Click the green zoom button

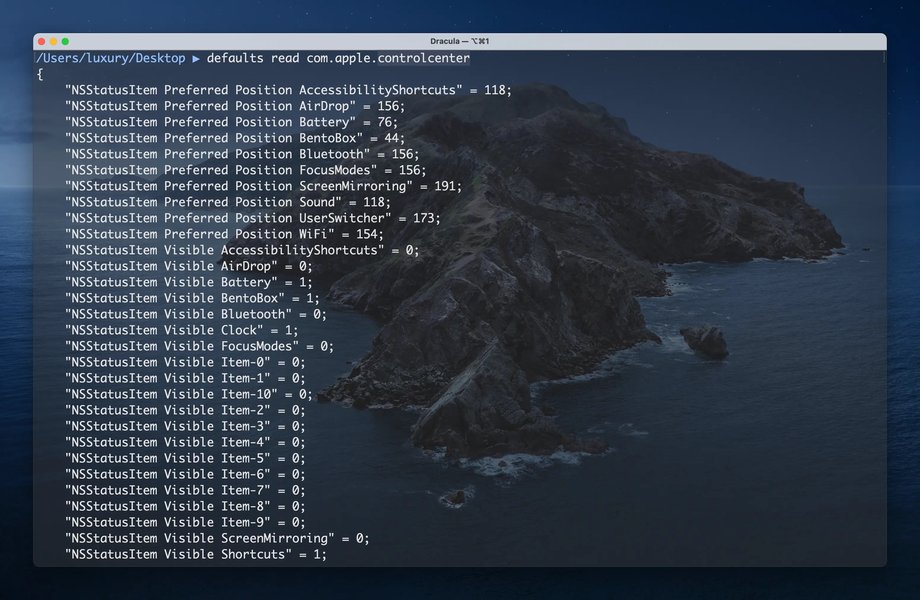click(x=63, y=41)
